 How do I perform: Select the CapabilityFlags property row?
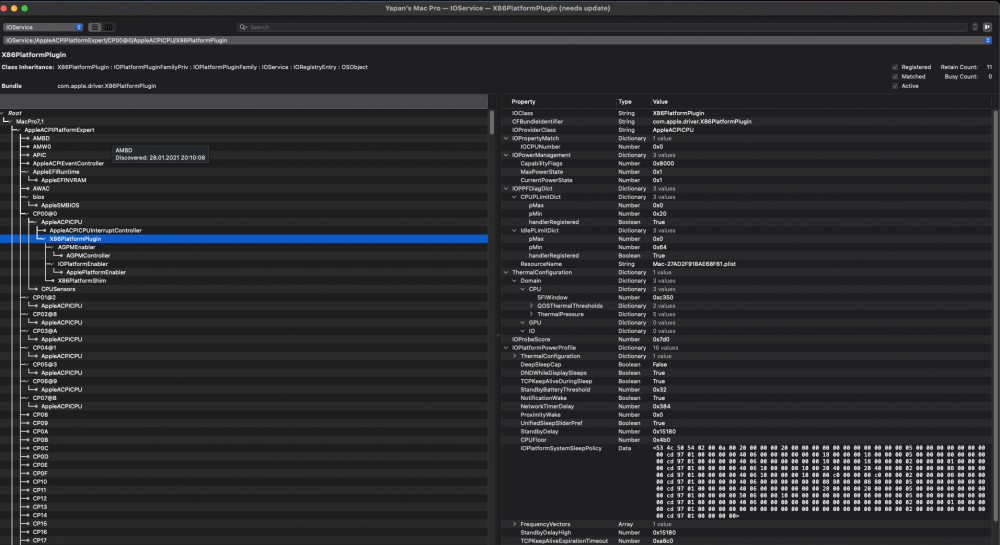[x=747, y=163]
